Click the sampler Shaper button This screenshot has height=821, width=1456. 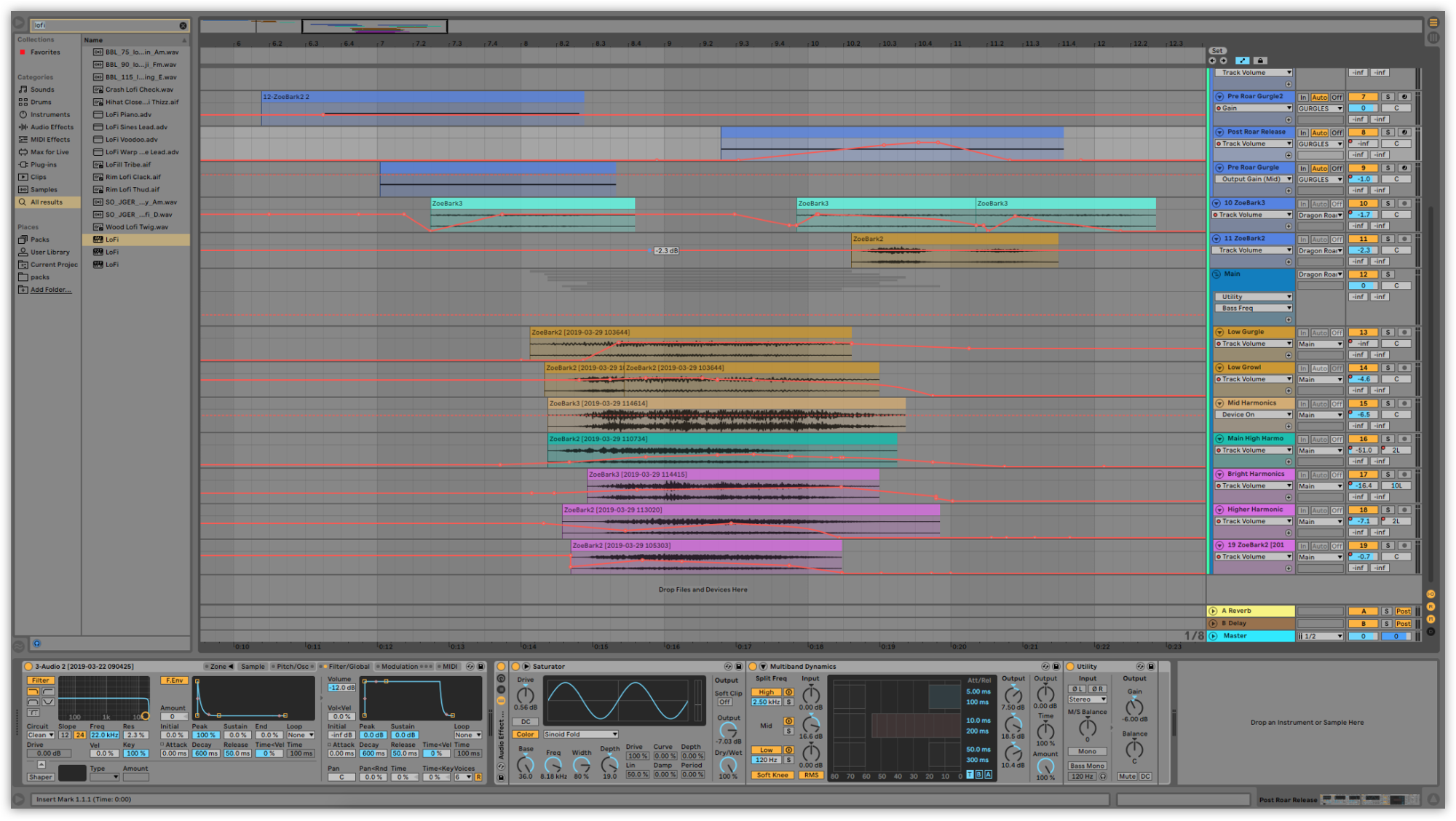pyautogui.click(x=41, y=777)
